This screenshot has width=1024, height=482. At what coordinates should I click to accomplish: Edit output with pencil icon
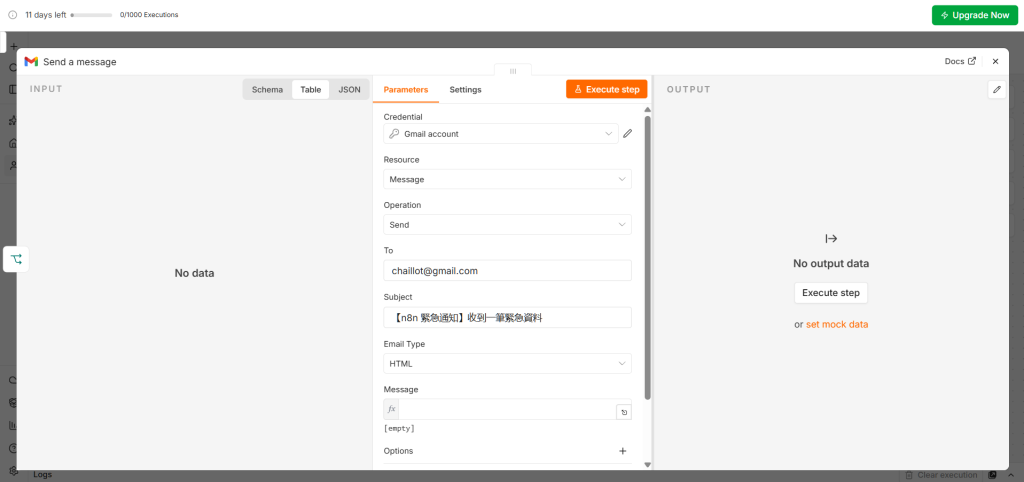coord(997,89)
